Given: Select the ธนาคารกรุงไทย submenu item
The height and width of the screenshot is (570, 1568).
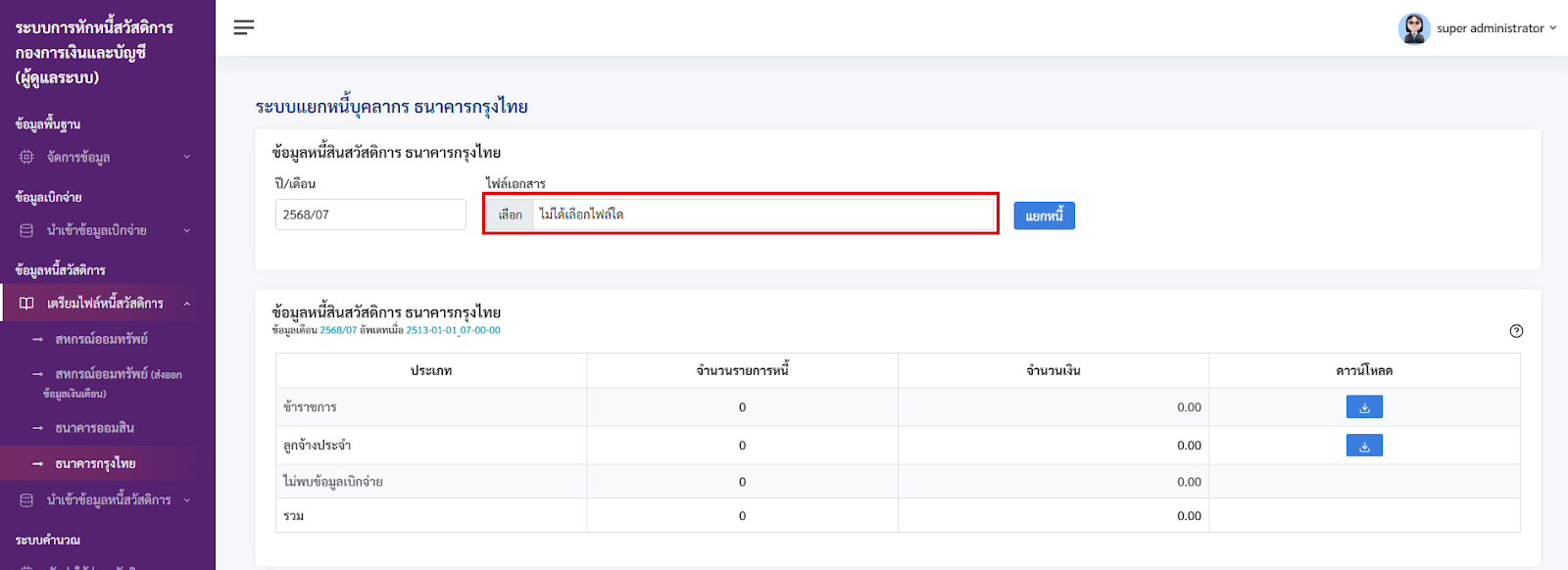Looking at the screenshot, I should click(x=96, y=463).
